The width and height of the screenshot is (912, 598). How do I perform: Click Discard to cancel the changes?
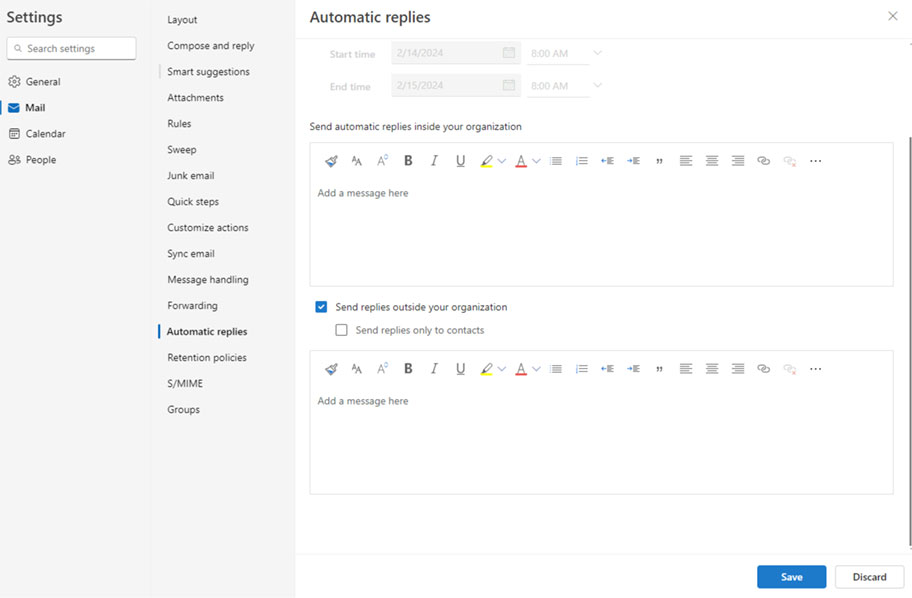(869, 576)
